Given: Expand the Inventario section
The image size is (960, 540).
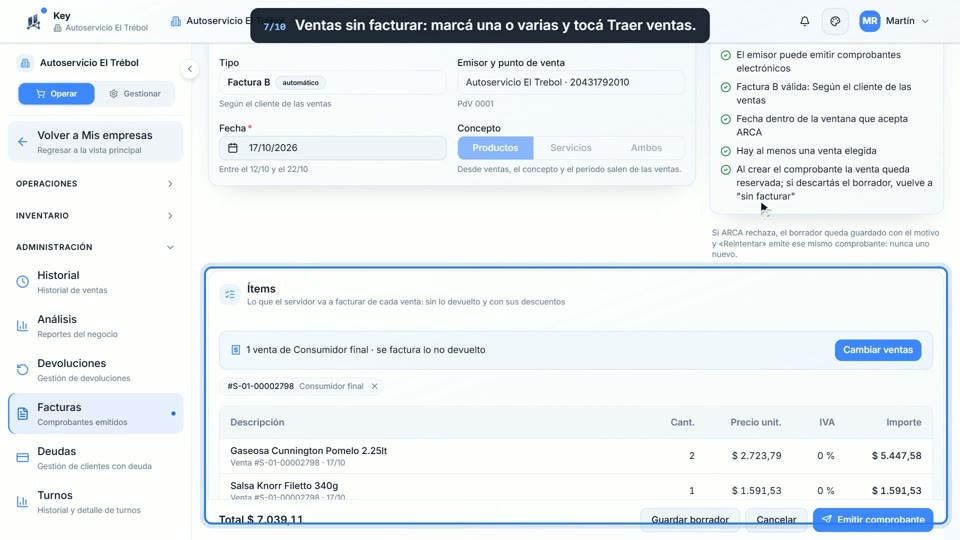Looking at the screenshot, I should [95, 216].
